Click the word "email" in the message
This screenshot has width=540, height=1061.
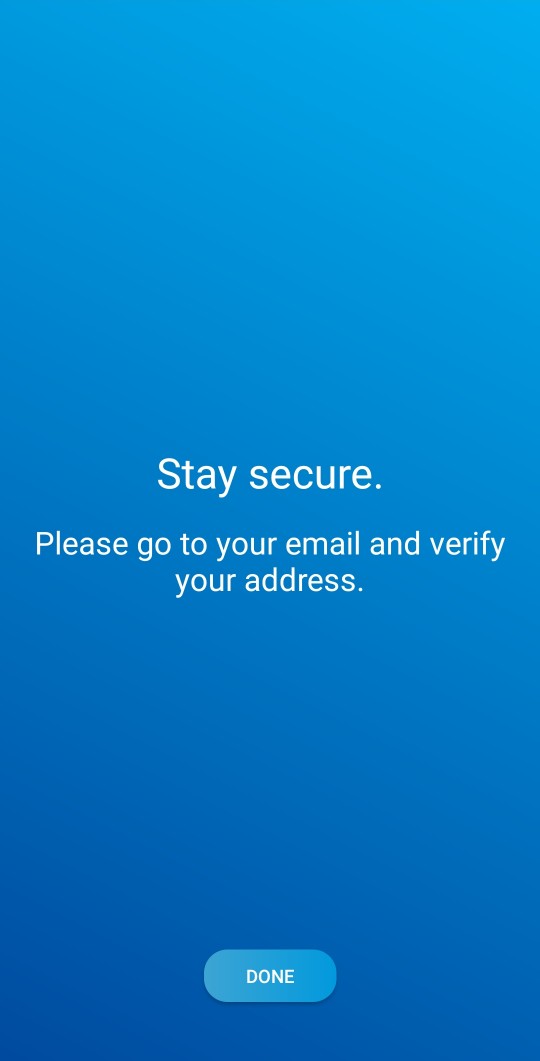coord(323,544)
